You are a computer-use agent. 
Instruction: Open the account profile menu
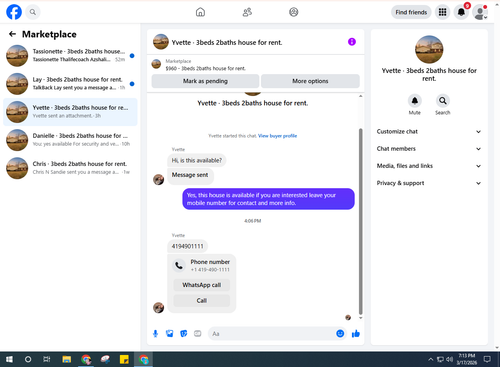[480, 12]
